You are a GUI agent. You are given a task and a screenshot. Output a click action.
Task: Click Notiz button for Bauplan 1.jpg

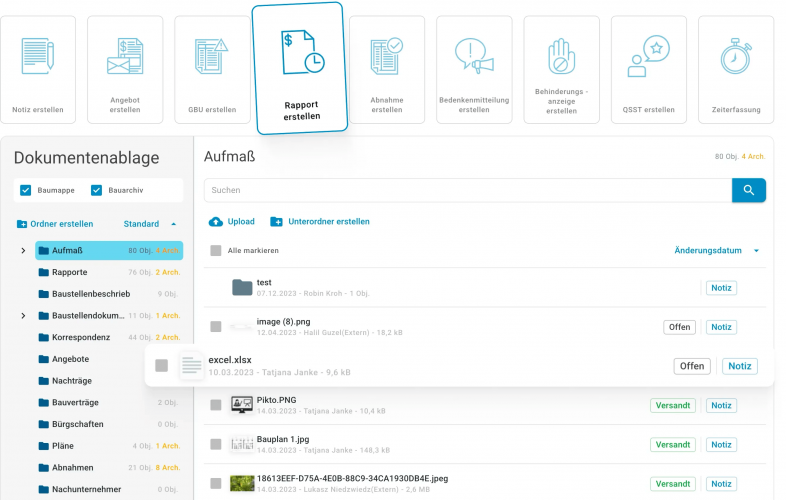click(721, 444)
